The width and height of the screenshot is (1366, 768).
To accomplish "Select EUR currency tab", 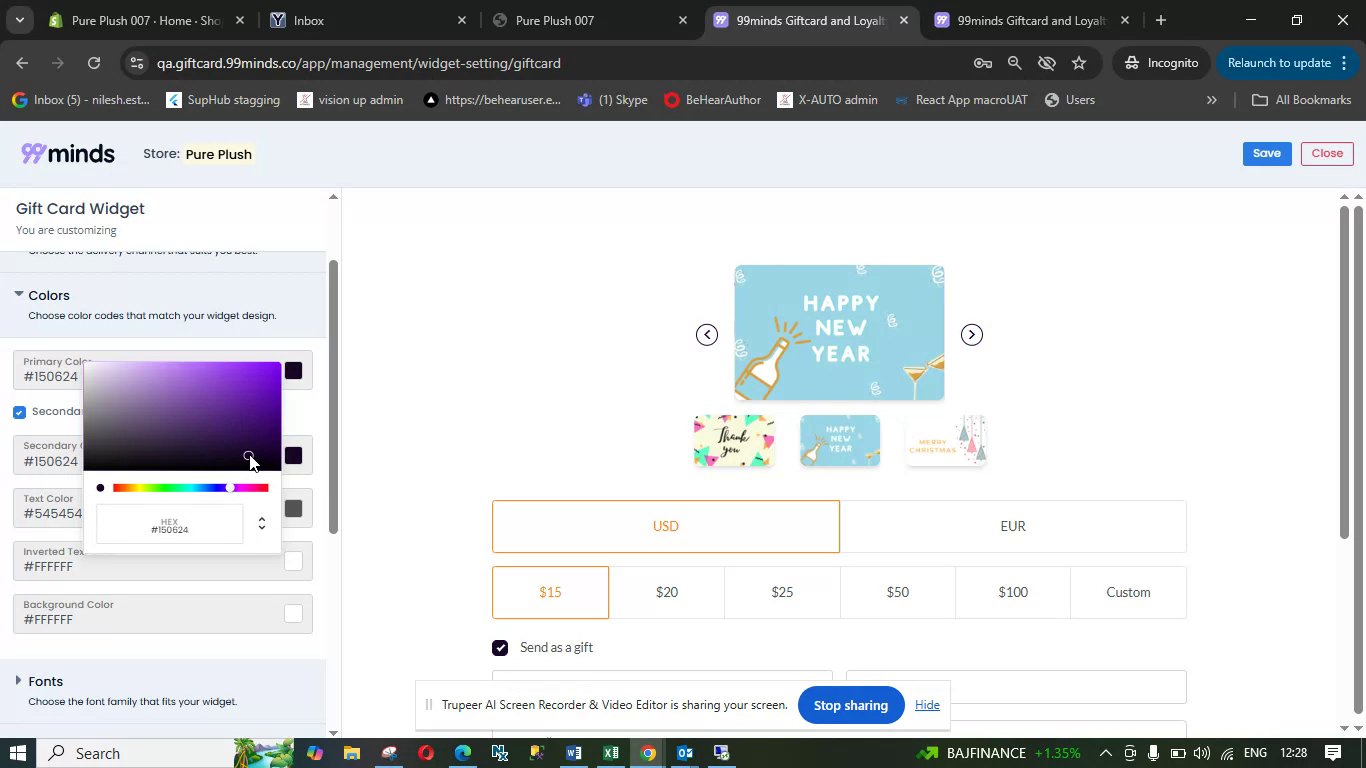I will coord(1013,526).
